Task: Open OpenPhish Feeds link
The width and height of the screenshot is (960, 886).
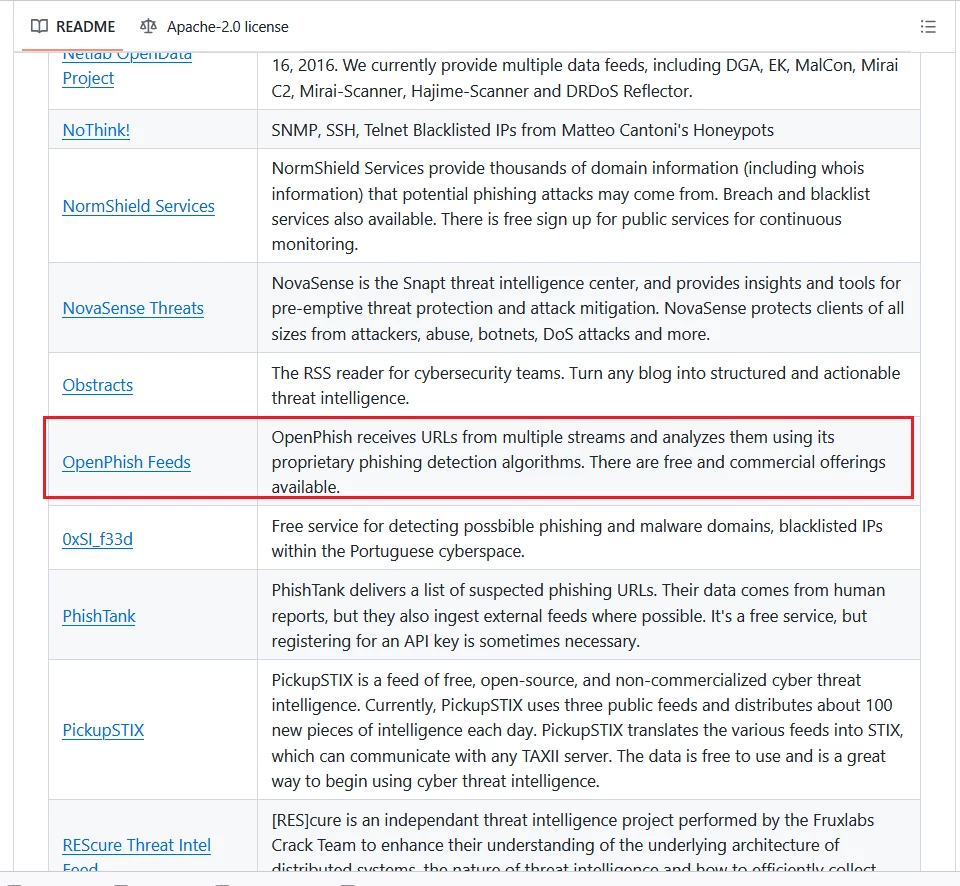Action: click(126, 462)
